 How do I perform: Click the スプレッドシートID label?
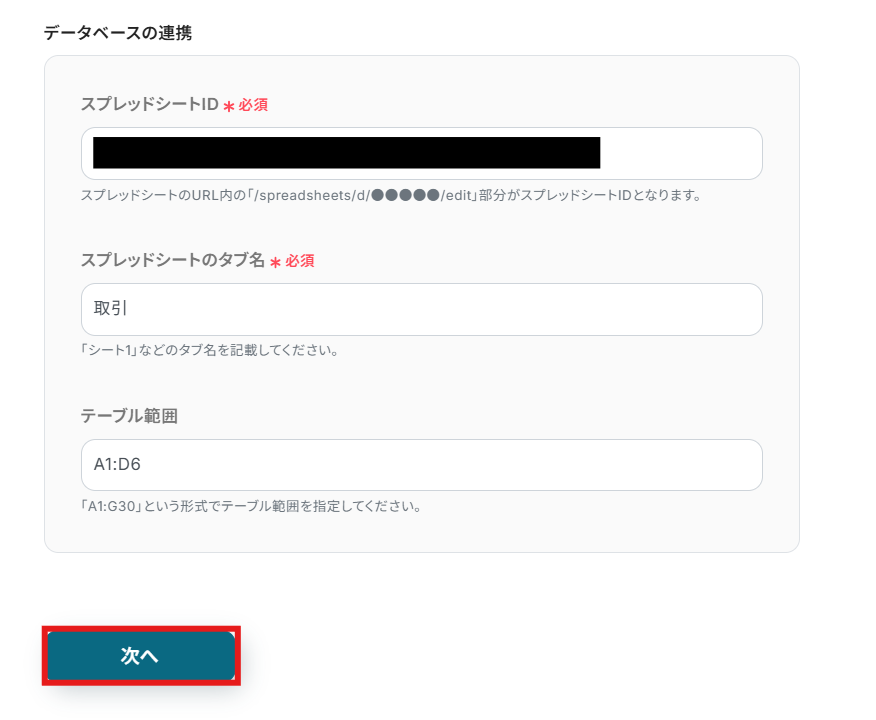149,104
